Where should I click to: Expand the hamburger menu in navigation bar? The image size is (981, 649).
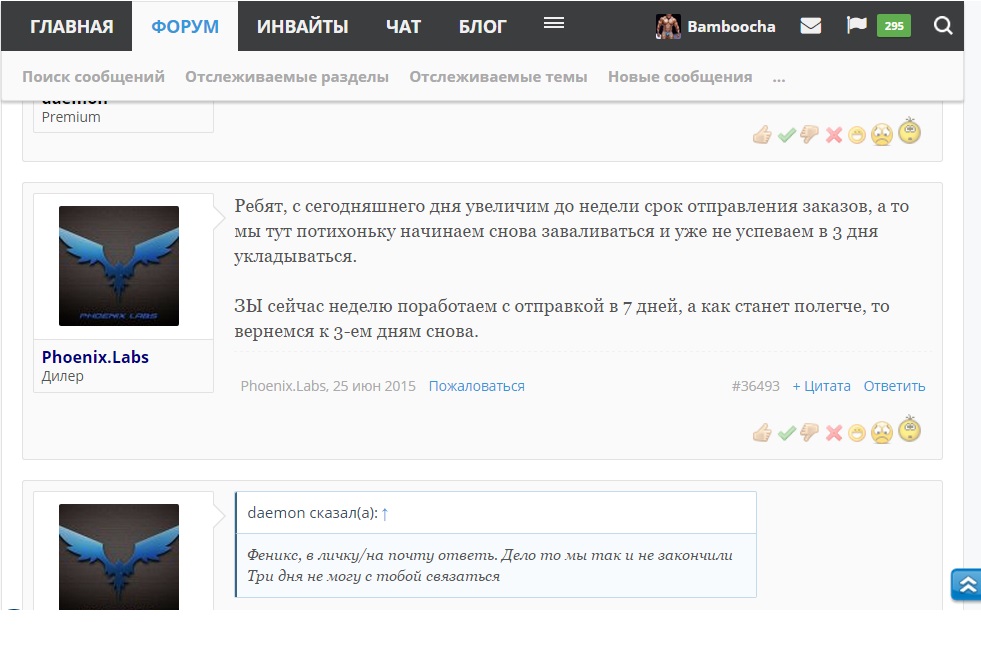point(554,24)
